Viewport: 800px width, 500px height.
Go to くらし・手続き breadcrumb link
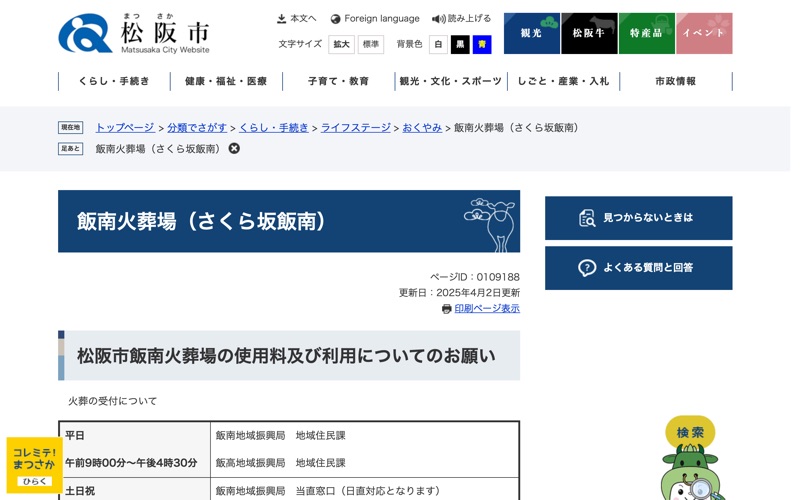274,128
